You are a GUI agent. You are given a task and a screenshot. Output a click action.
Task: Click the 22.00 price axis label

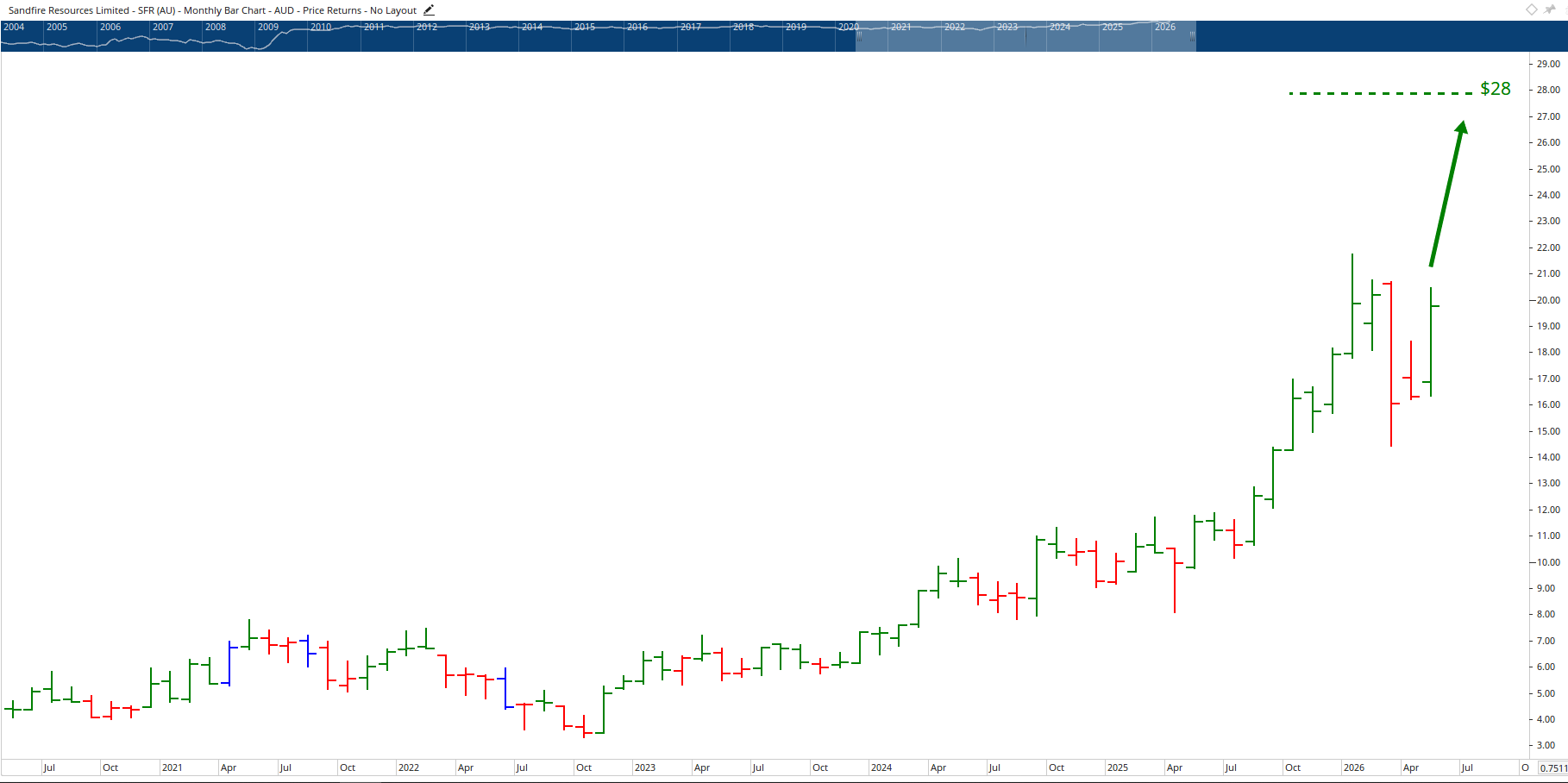(x=1548, y=247)
